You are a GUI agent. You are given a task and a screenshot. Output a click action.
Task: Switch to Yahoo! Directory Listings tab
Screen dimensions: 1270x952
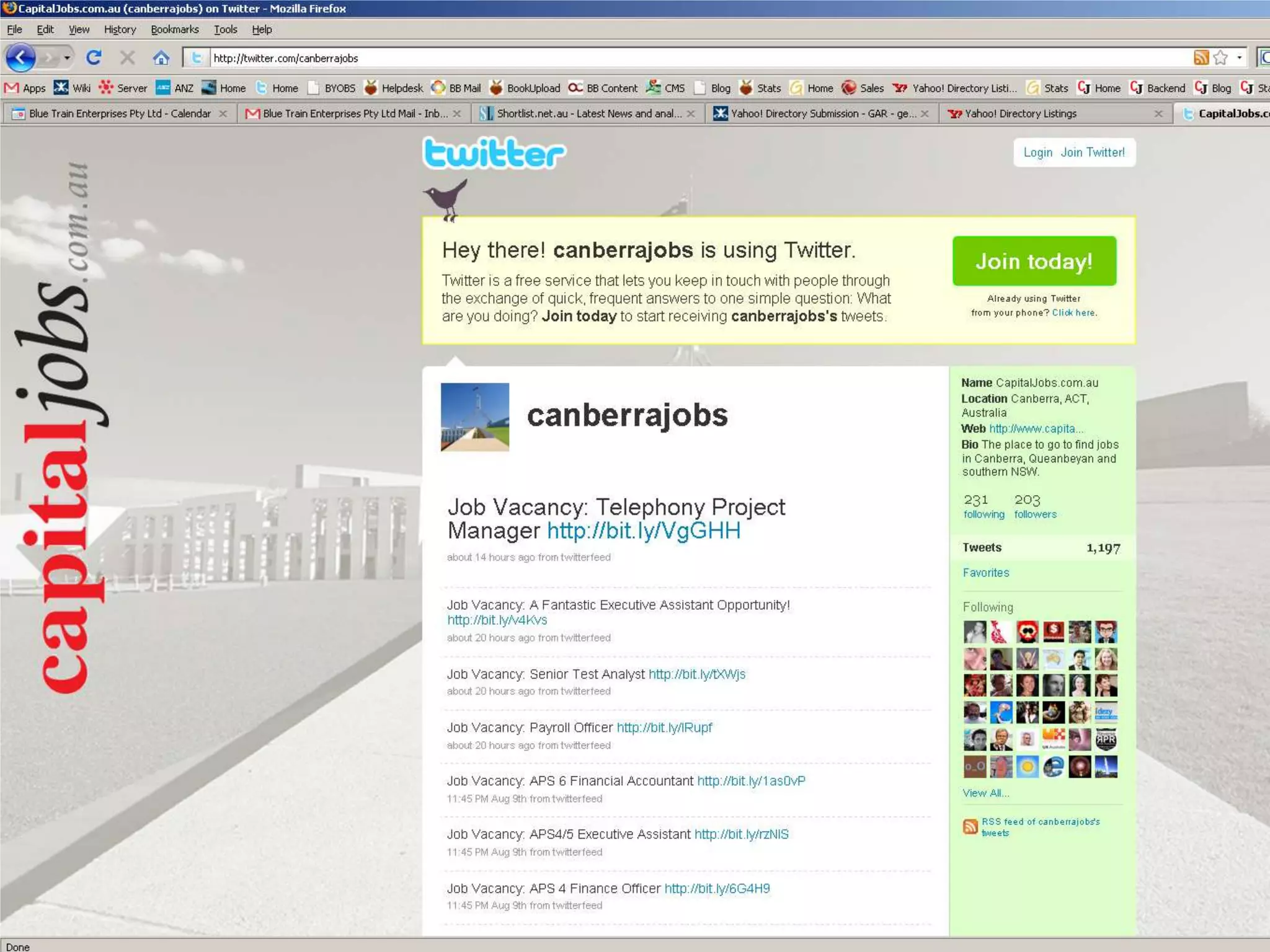click(x=1019, y=113)
